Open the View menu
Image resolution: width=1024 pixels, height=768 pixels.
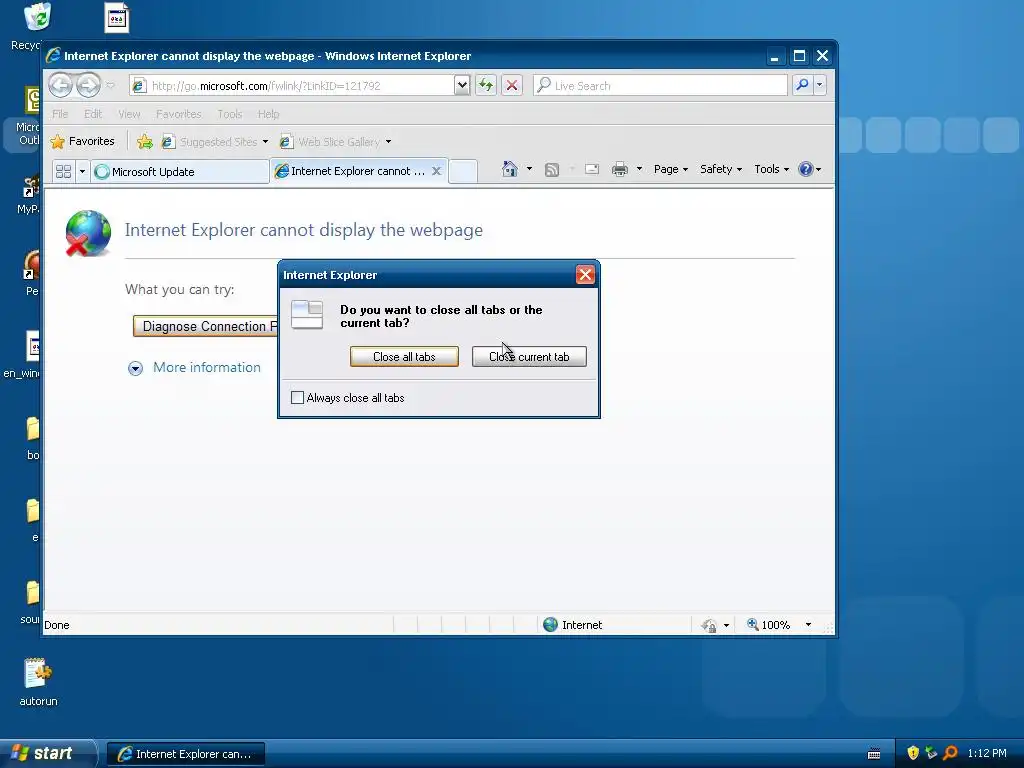click(129, 114)
